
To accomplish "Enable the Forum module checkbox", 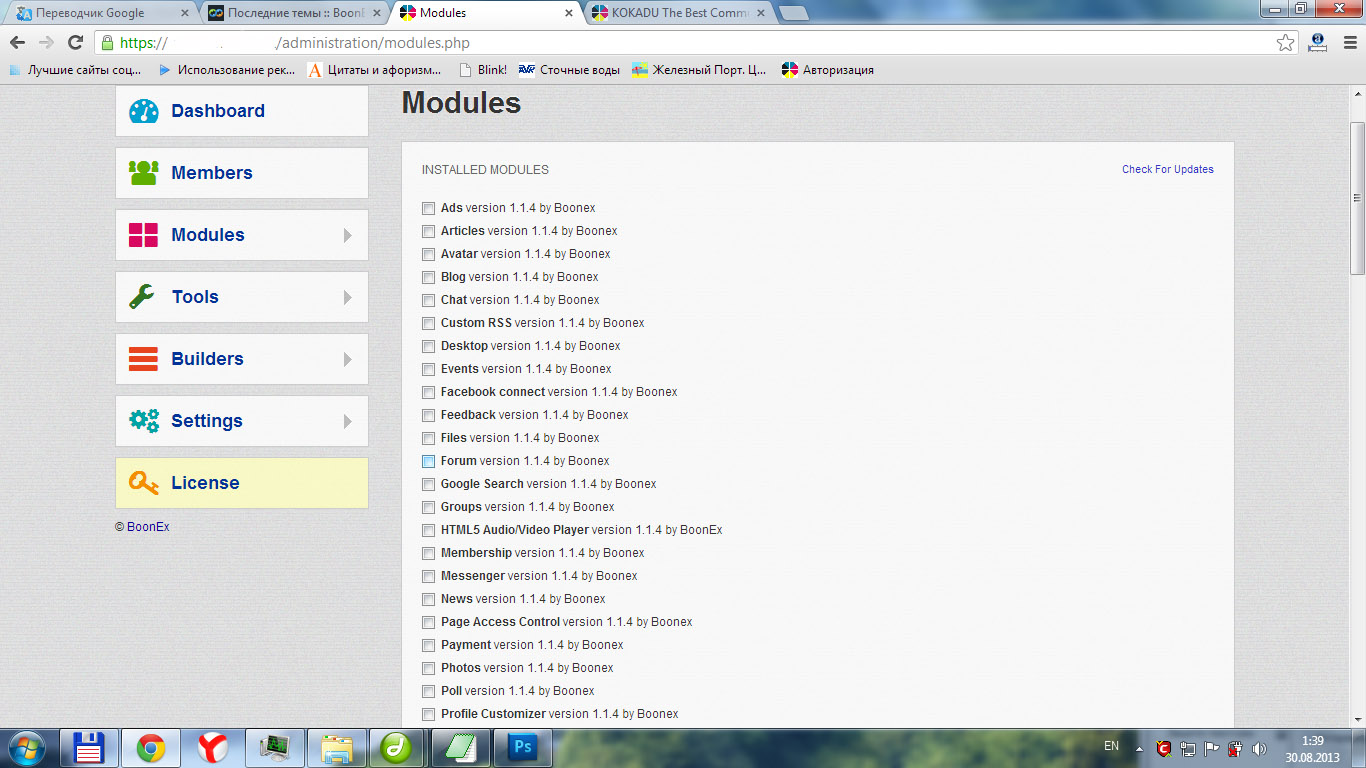I will [x=428, y=461].
